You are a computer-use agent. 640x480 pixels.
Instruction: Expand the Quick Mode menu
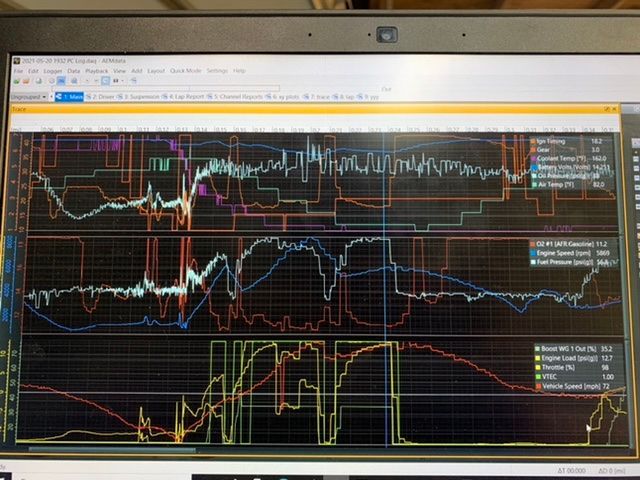pyautogui.click(x=185, y=71)
